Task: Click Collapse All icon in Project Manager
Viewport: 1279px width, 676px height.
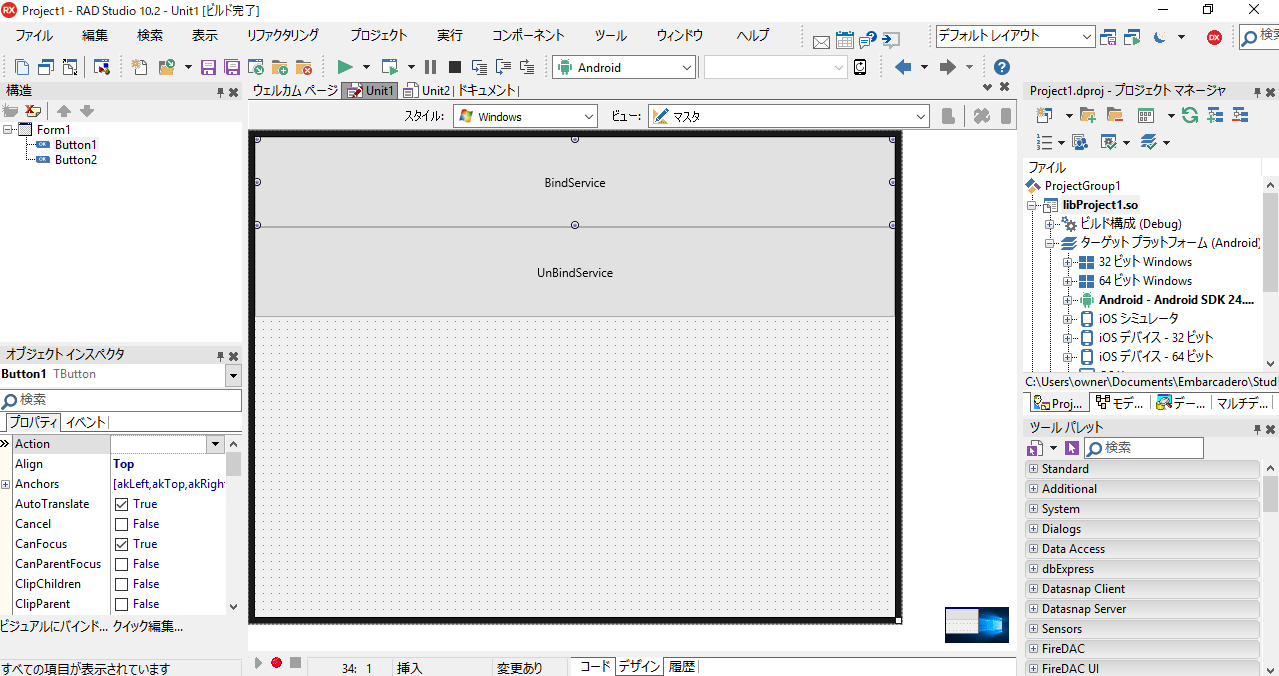Action: tap(1240, 115)
